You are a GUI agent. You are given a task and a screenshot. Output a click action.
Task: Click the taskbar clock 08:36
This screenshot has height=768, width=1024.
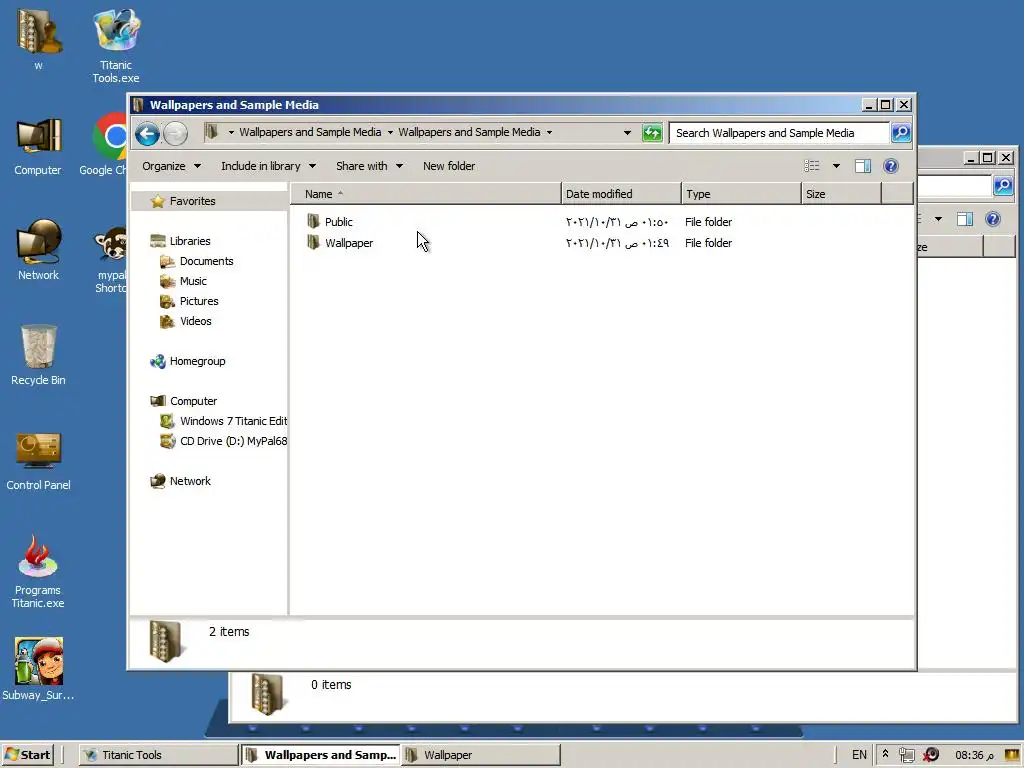click(974, 756)
